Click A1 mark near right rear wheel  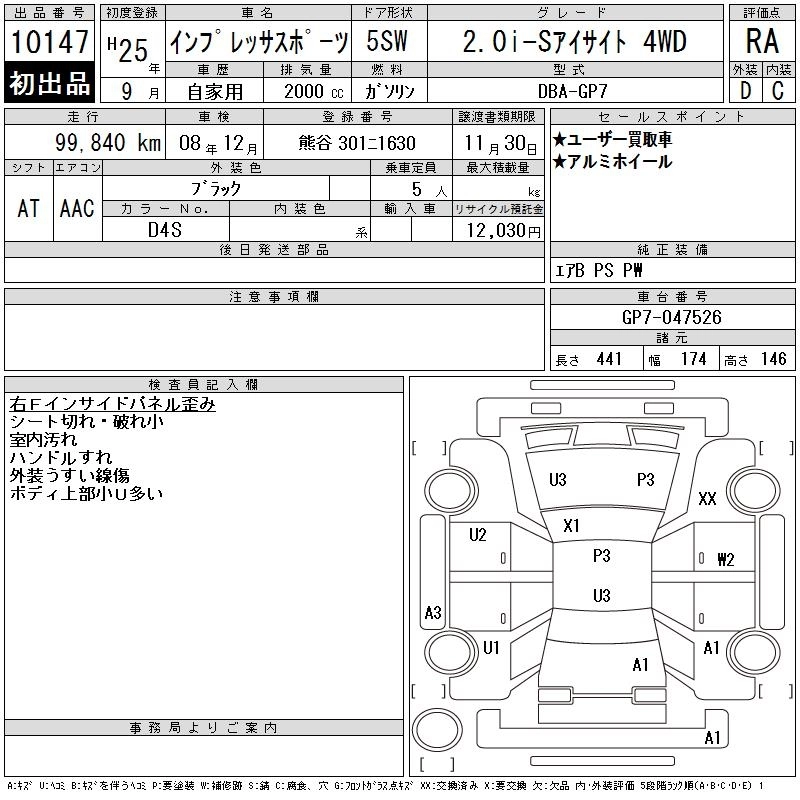(711, 648)
